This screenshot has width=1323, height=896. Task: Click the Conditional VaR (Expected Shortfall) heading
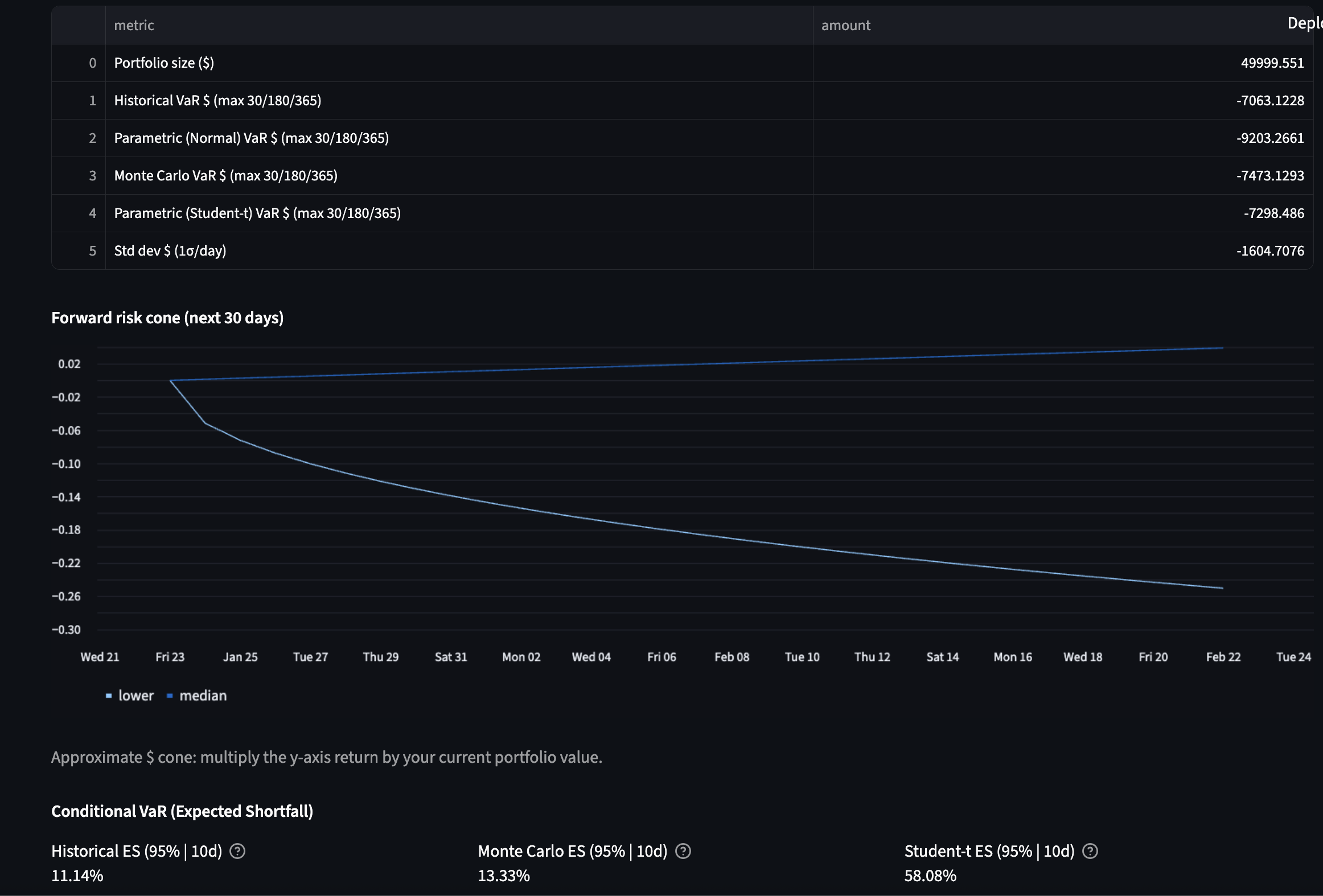tap(182, 811)
